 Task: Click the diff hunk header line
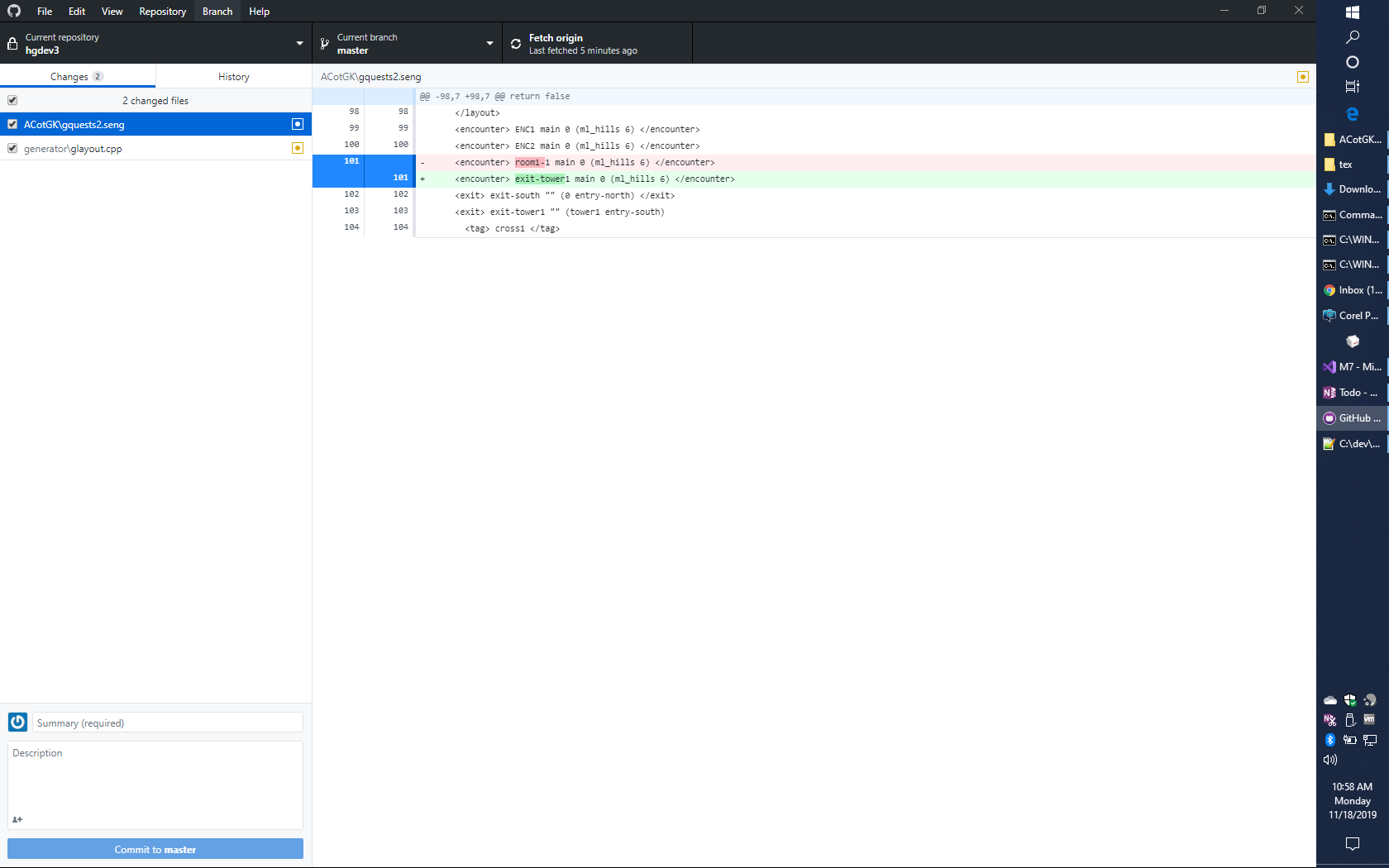pyautogui.click(x=814, y=96)
